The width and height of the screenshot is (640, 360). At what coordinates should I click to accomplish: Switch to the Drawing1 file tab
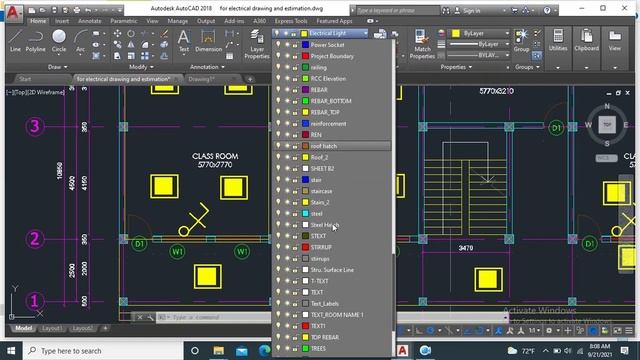tap(202, 79)
